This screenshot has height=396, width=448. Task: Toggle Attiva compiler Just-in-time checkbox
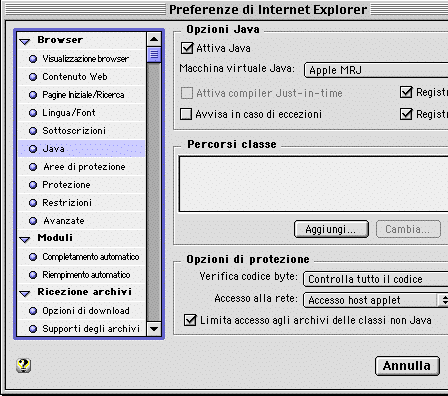coord(187,93)
